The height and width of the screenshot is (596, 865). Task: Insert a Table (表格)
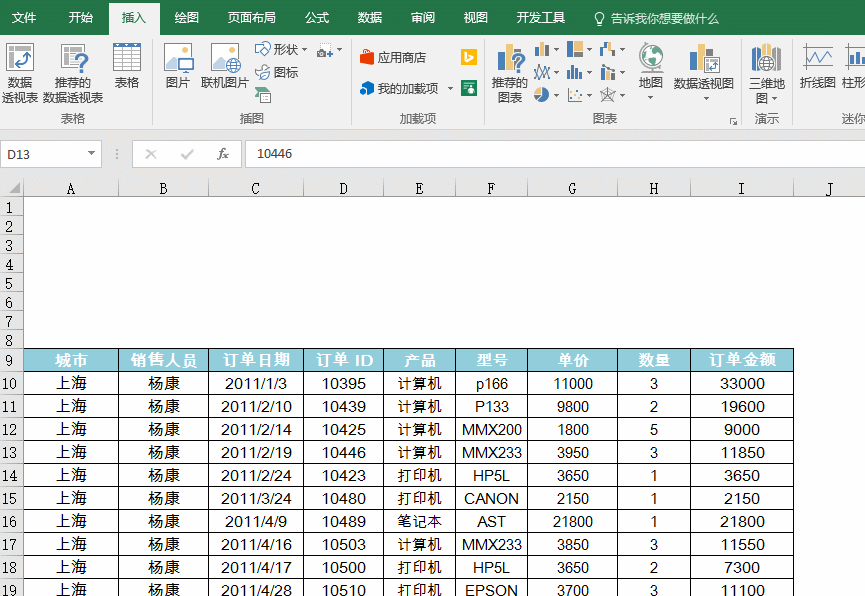(127, 66)
